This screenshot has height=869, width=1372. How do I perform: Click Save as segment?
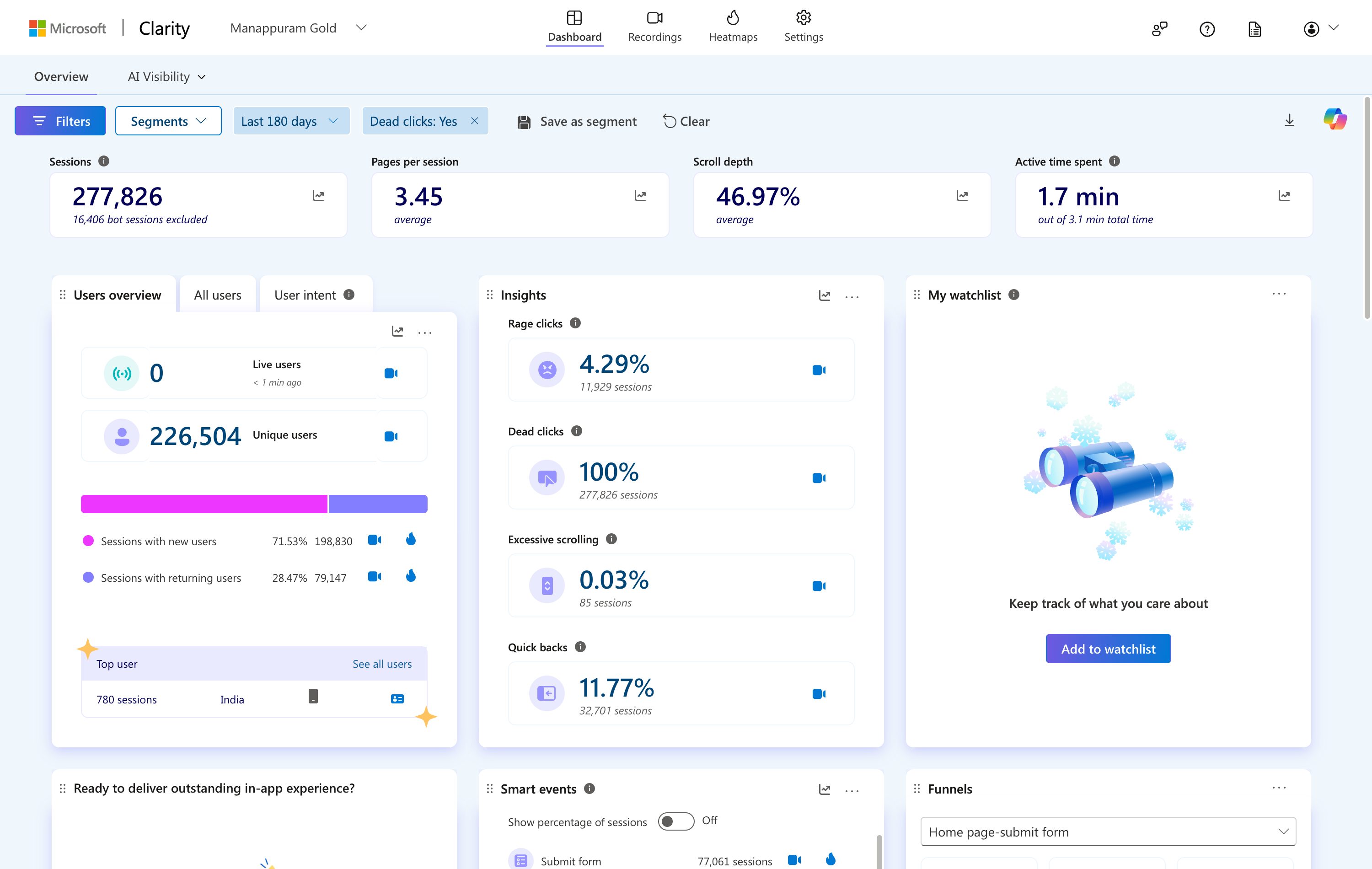coord(577,121)
